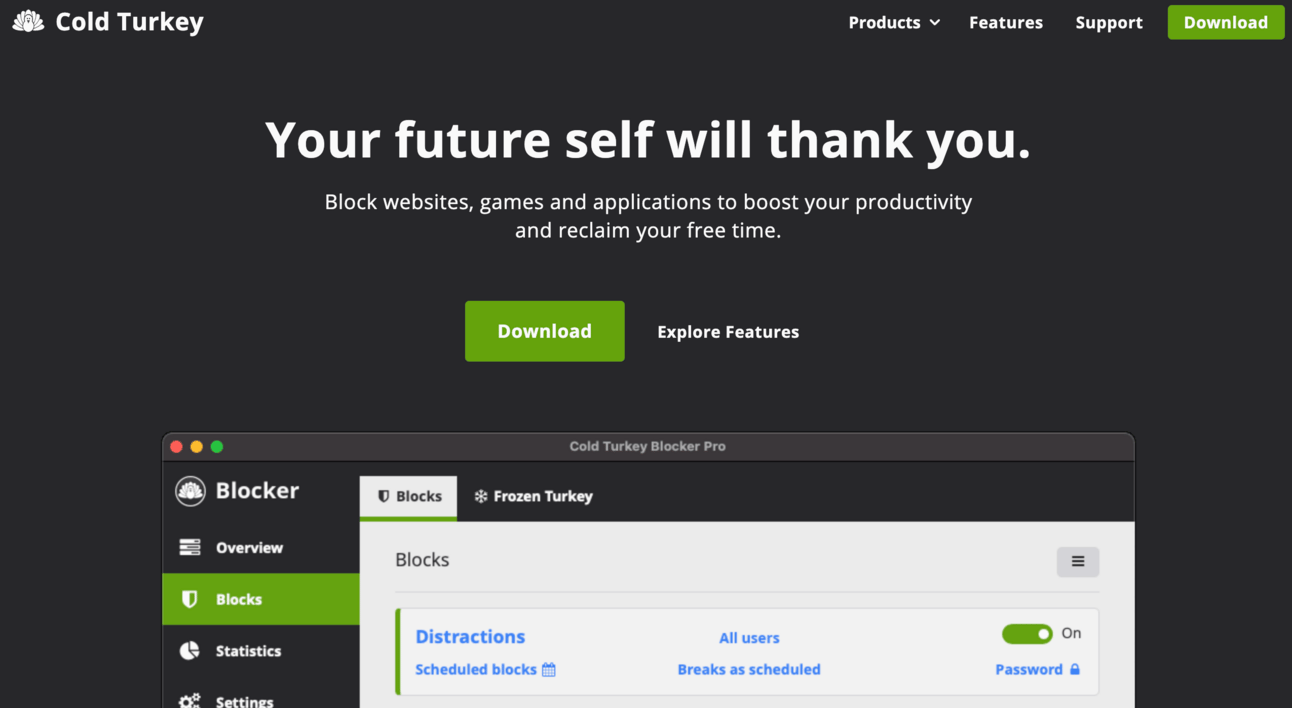Screen dimensions: 1292x708
Task: Click the Cold Turkey brand name text
Action: click(x=129, y=21)
